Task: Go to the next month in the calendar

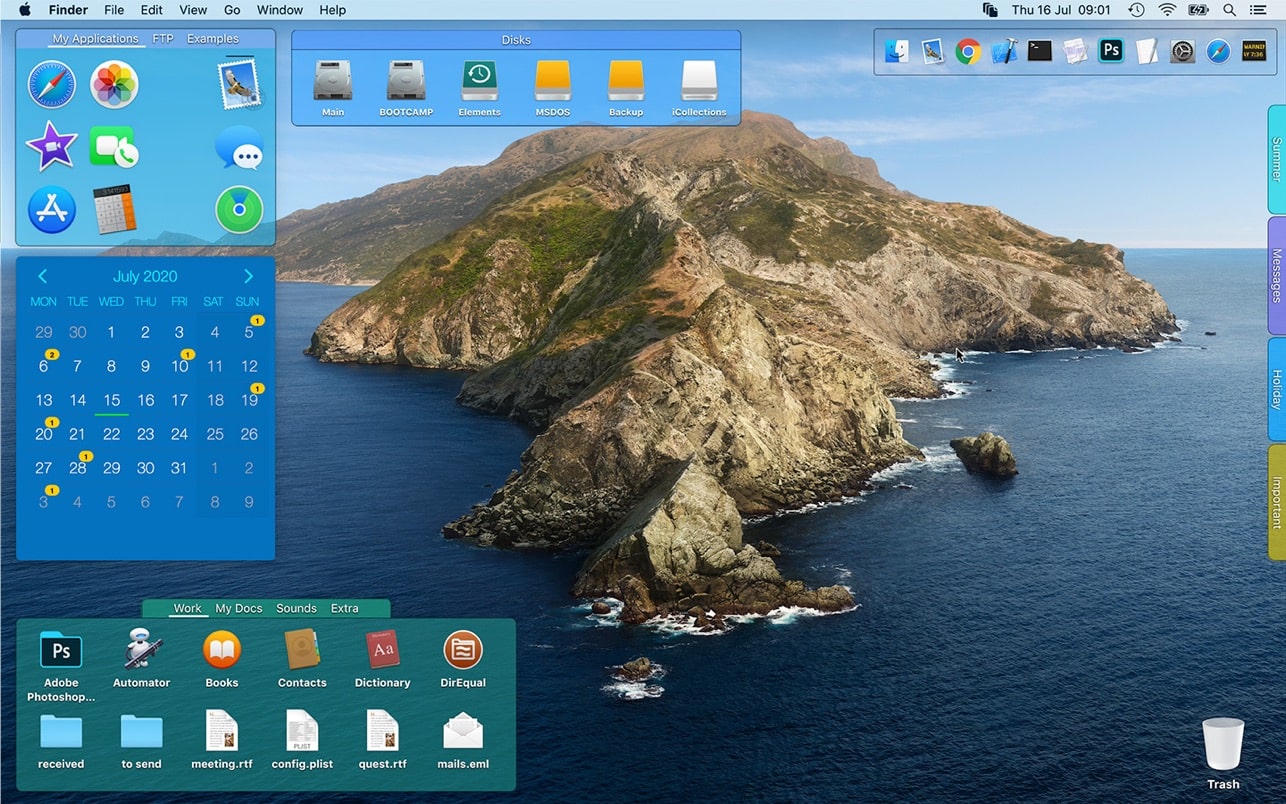Action: click(248, 276)
